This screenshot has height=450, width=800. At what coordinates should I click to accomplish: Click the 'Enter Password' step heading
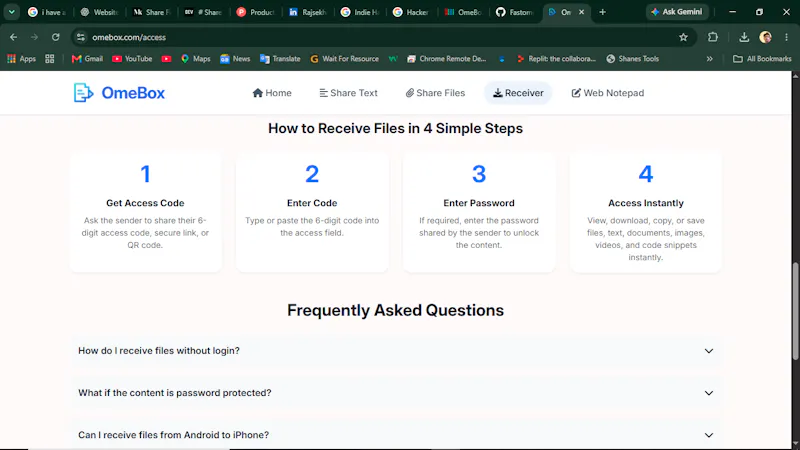(x=479, y=203)
